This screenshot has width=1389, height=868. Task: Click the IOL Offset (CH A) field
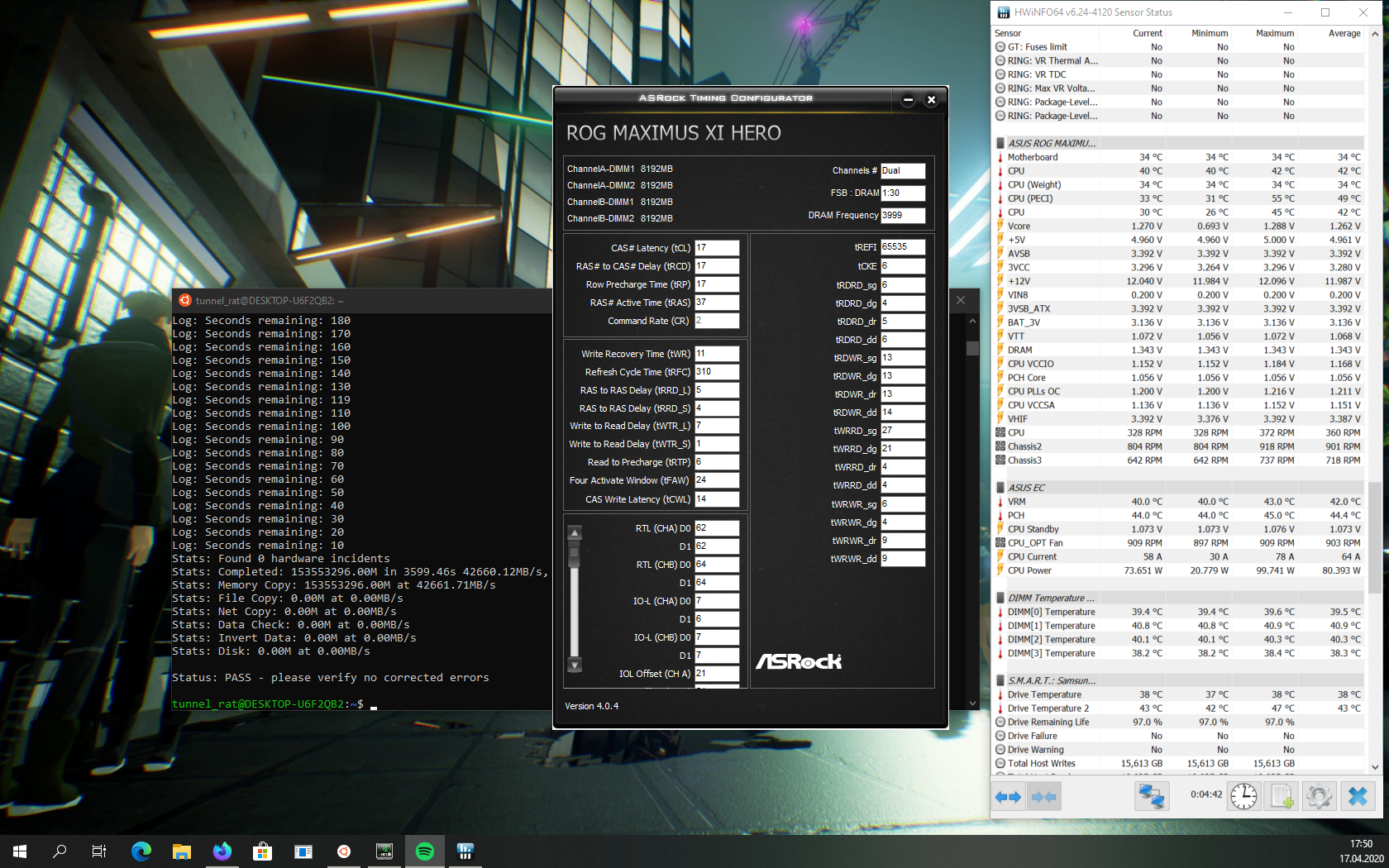pos(717,674)
